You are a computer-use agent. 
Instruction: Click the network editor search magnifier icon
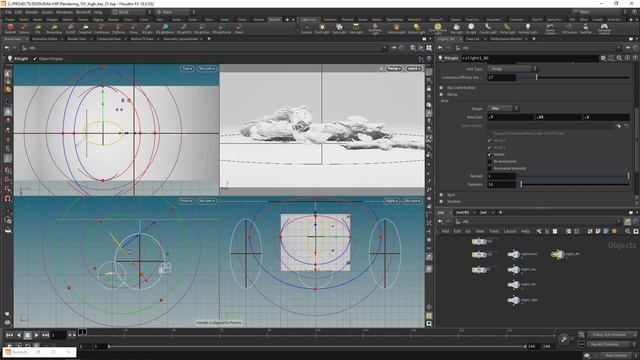click(x=628, y=231)
